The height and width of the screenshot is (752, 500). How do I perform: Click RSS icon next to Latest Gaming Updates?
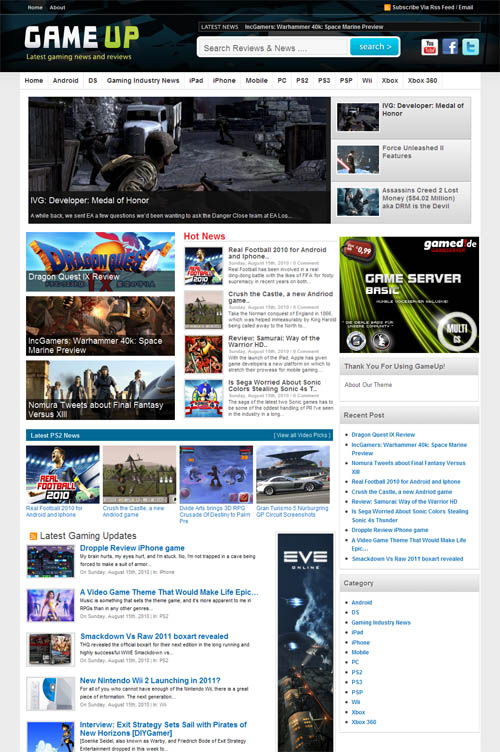pos(33,536)
